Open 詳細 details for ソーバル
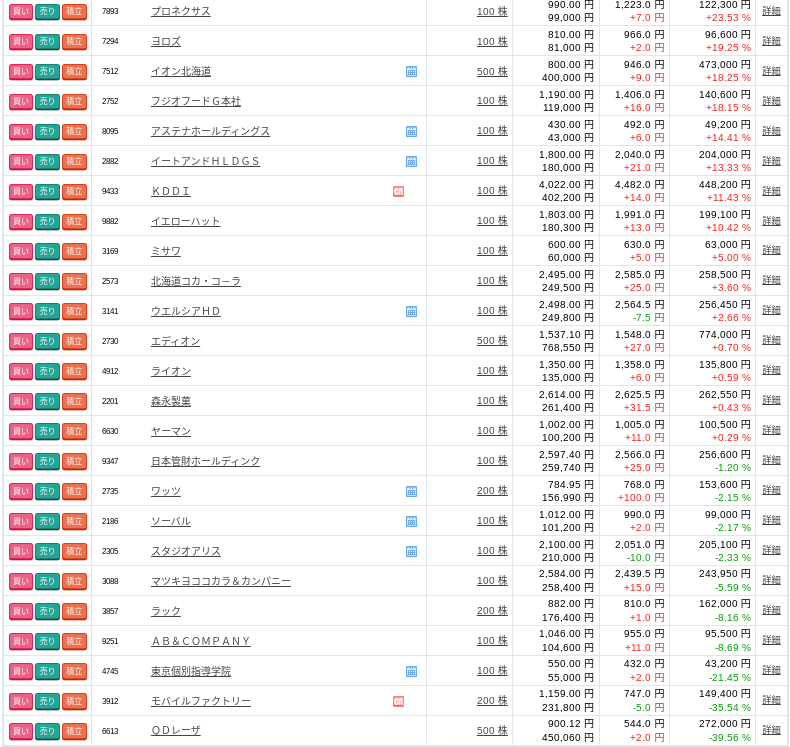 771,520
